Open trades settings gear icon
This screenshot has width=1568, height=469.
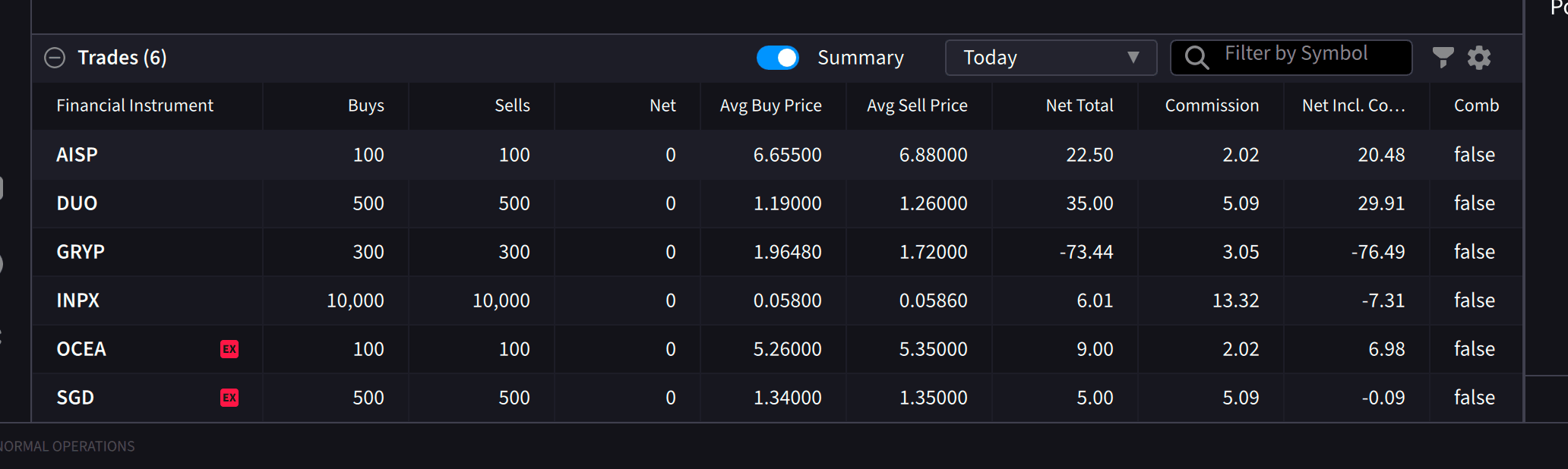[x=1478, y=58]
